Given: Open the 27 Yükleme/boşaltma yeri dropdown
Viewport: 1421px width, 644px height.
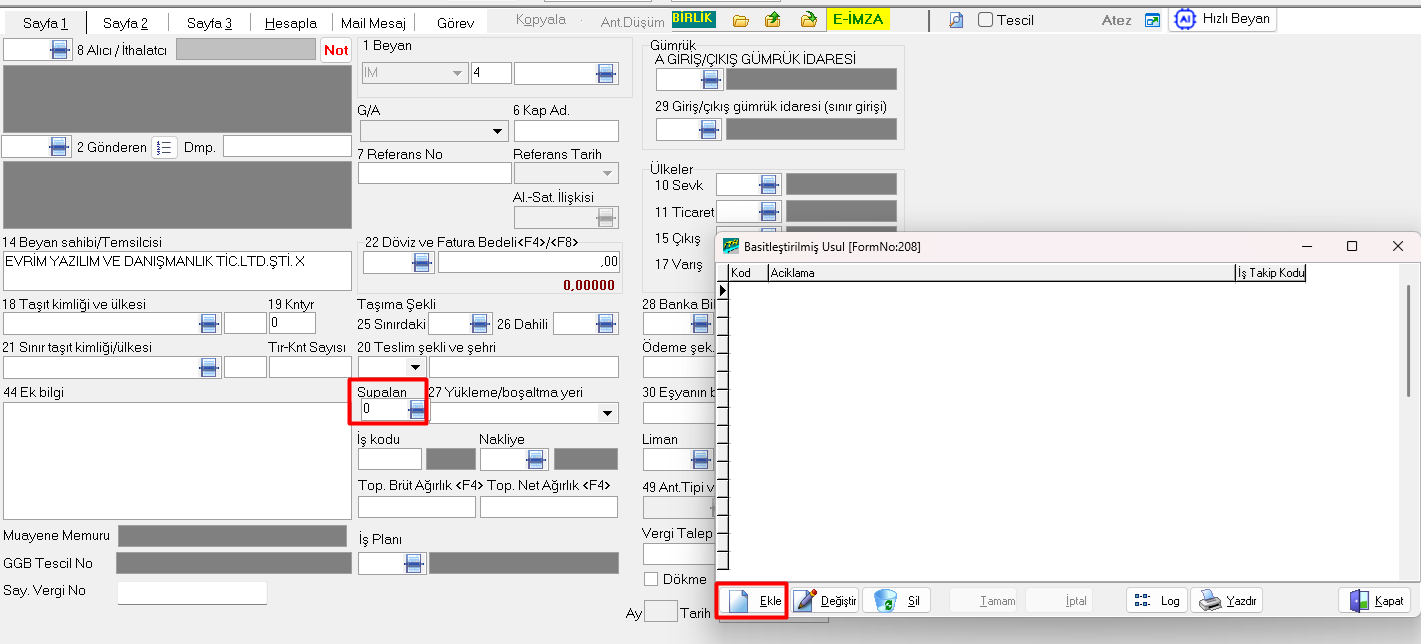Looking at the screenshot, I should coord(607,413).
